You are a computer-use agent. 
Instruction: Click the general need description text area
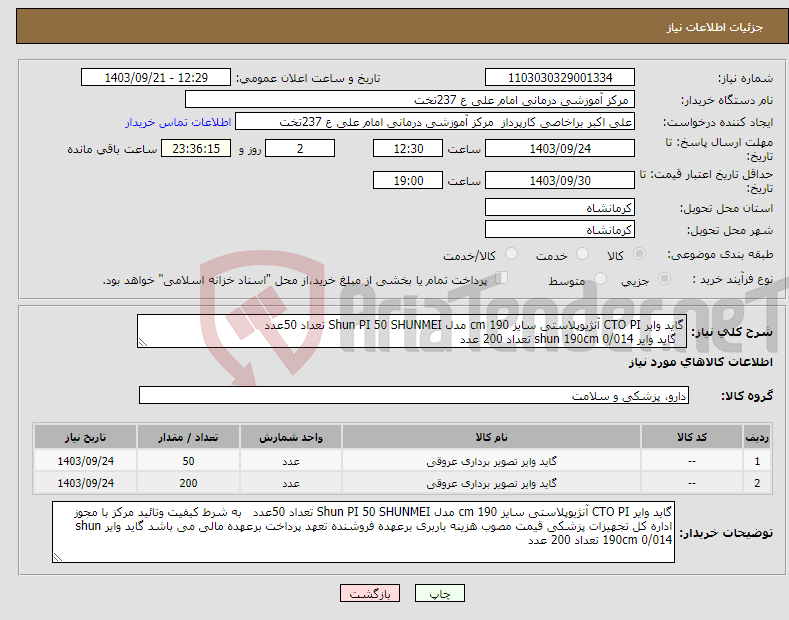[x=412, y=331]
